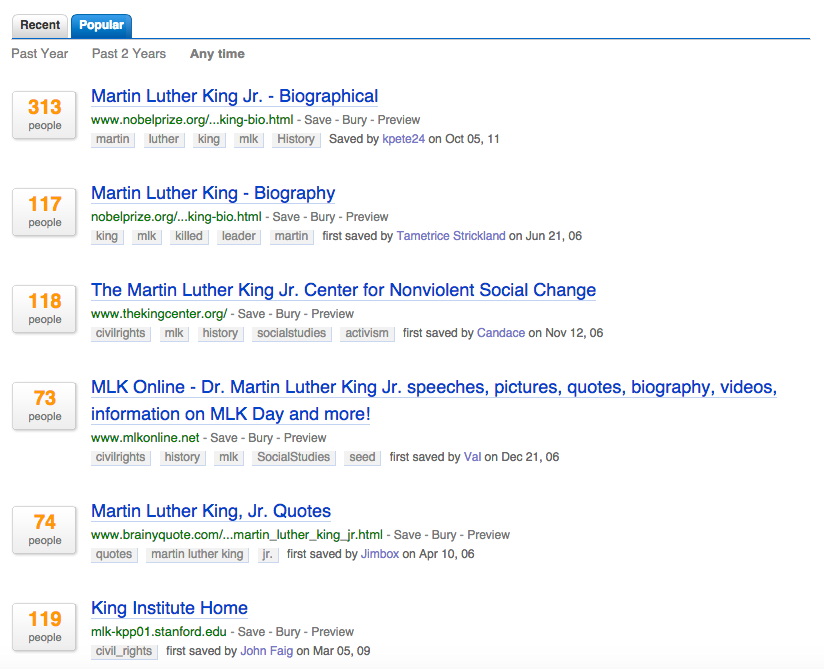Viewport: 824px width, 669px height.
Task: Click the 119 people count badge
Action: click(x=44, y=626)
